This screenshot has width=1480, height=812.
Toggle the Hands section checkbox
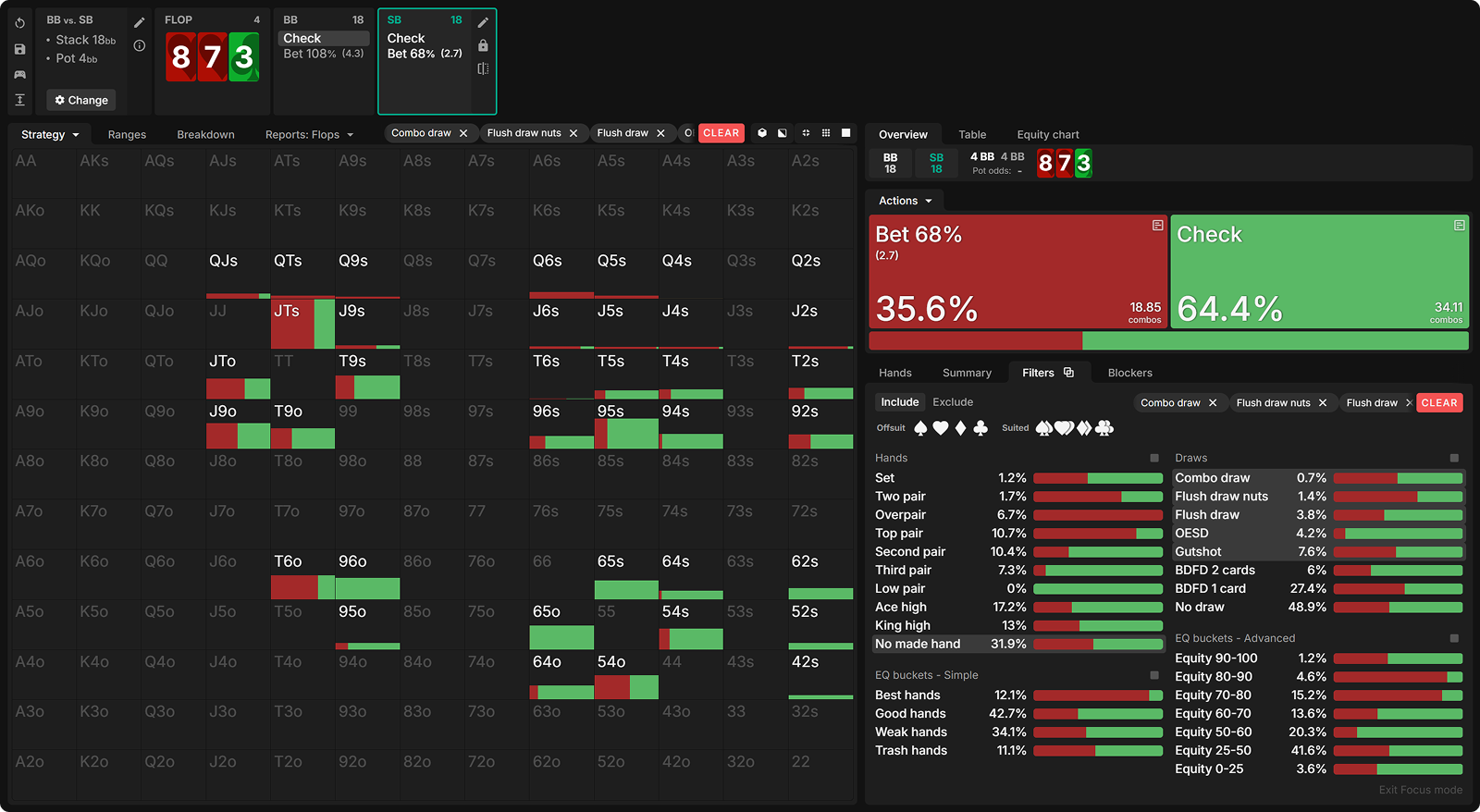[1154, 458]
